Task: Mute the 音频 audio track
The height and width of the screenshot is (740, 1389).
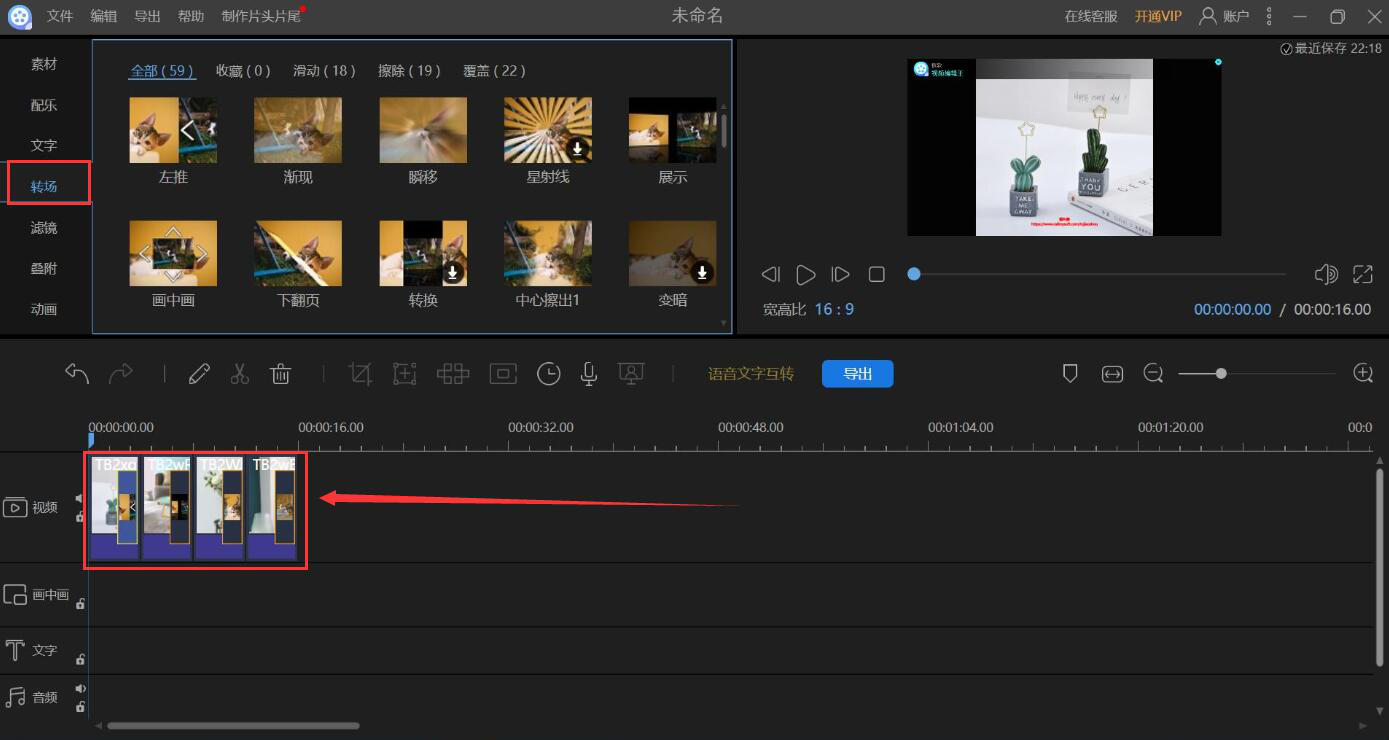Action: pyautogui.click(x=80, y=688)
